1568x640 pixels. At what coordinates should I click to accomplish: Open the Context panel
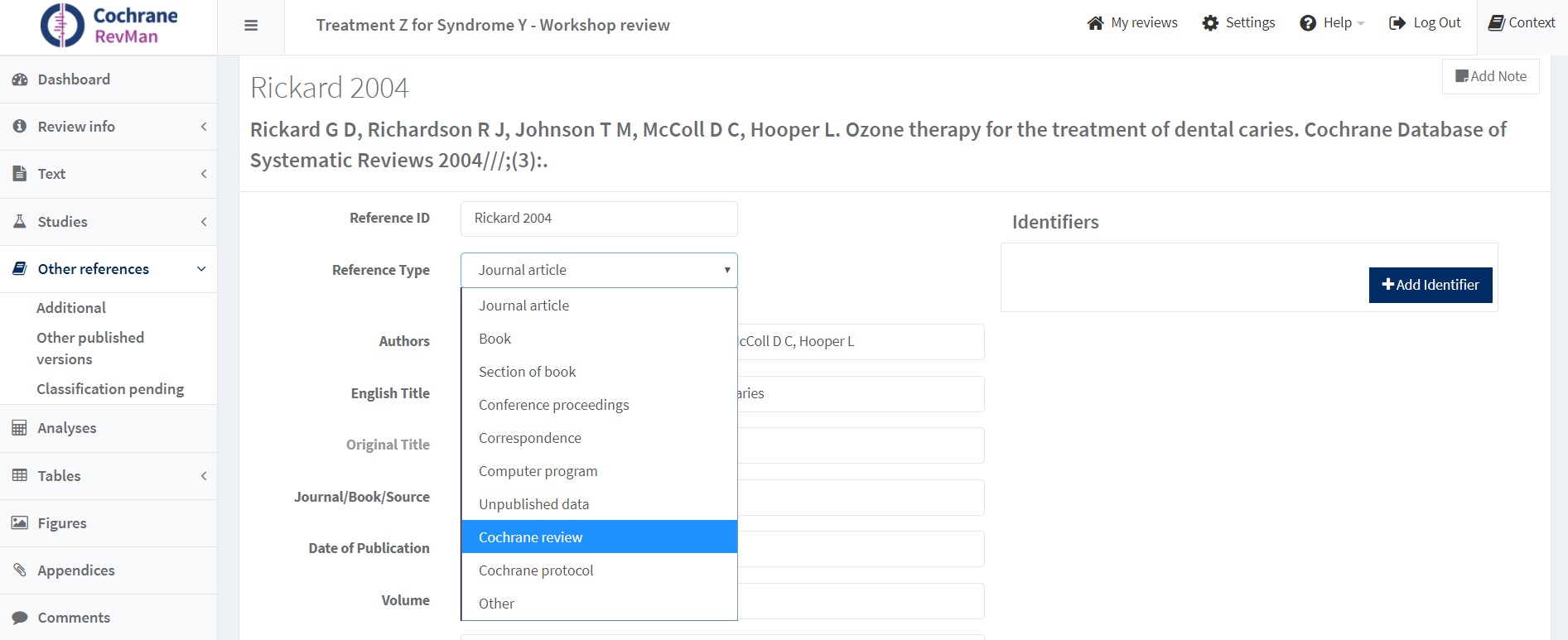pos(1522,23)
